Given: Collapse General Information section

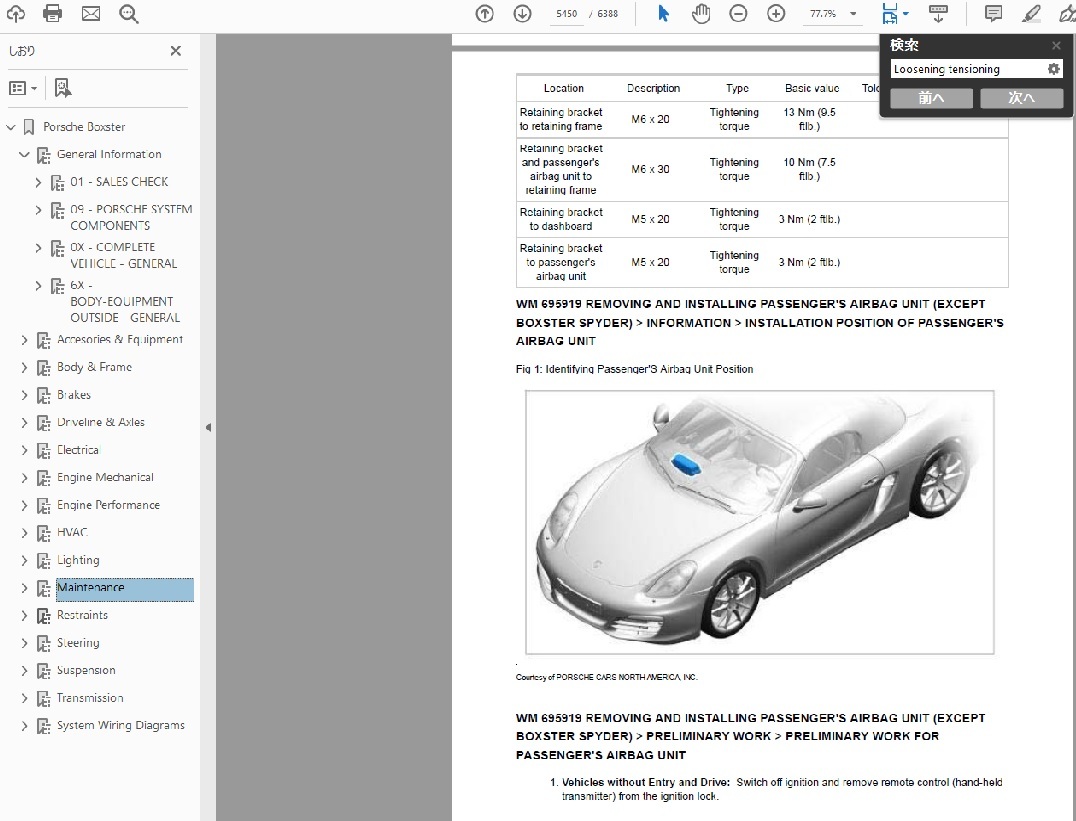Looking at the screenshot, I should pos(24,154).
